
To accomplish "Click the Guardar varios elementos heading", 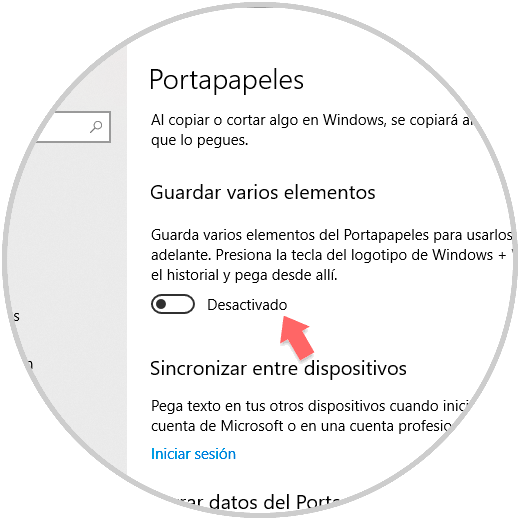I will pos(263,192).
